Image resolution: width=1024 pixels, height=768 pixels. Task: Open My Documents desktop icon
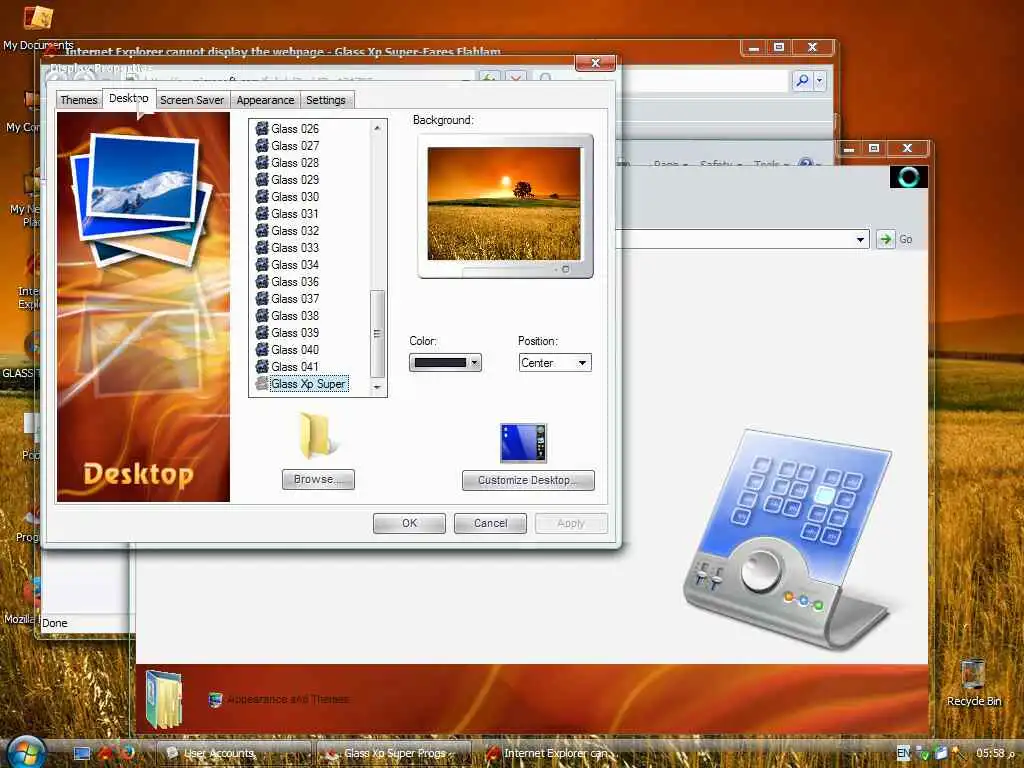pyautogui.click(x=38, y=26)
